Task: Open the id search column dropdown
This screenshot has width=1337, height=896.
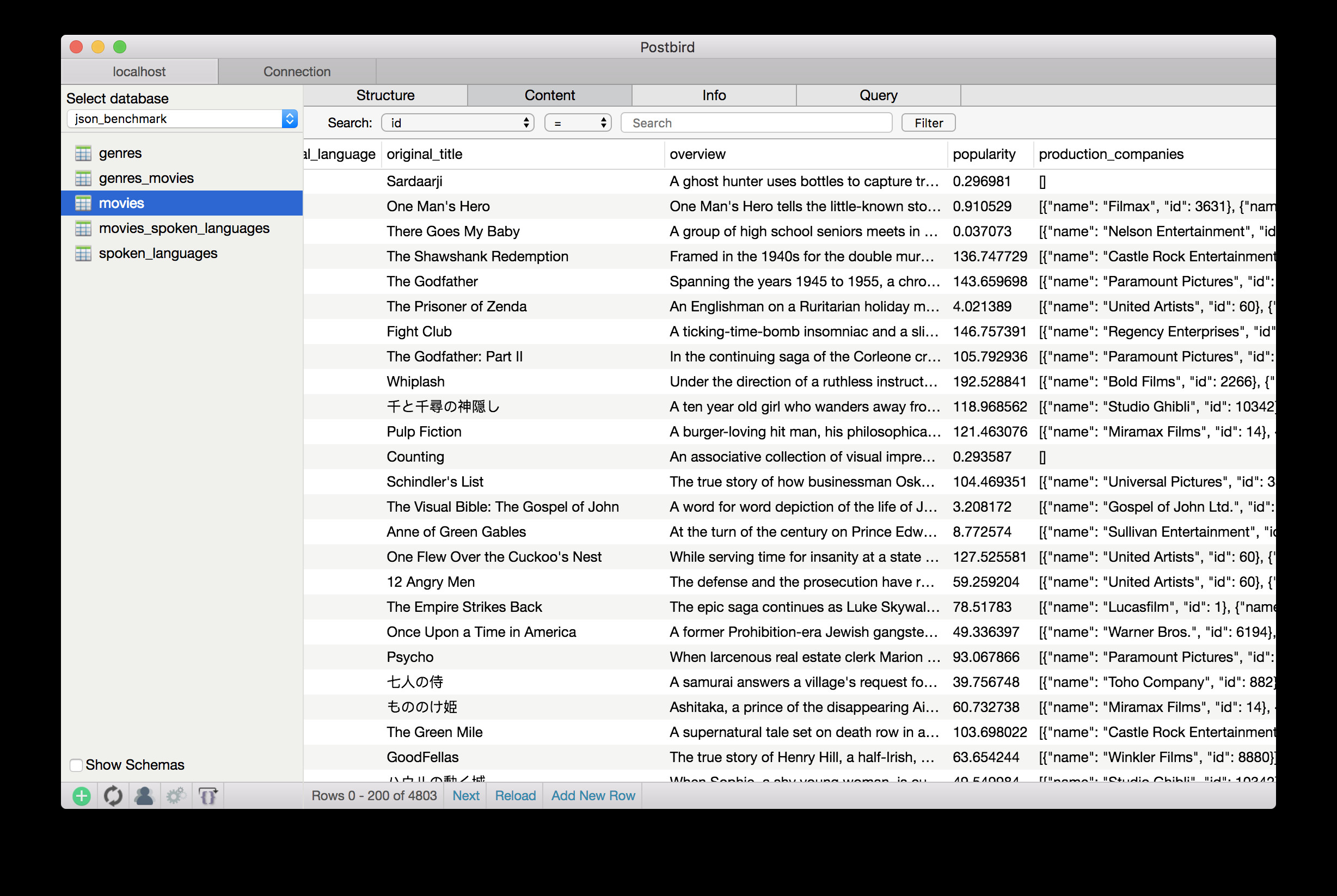Action: click(458, 123)
